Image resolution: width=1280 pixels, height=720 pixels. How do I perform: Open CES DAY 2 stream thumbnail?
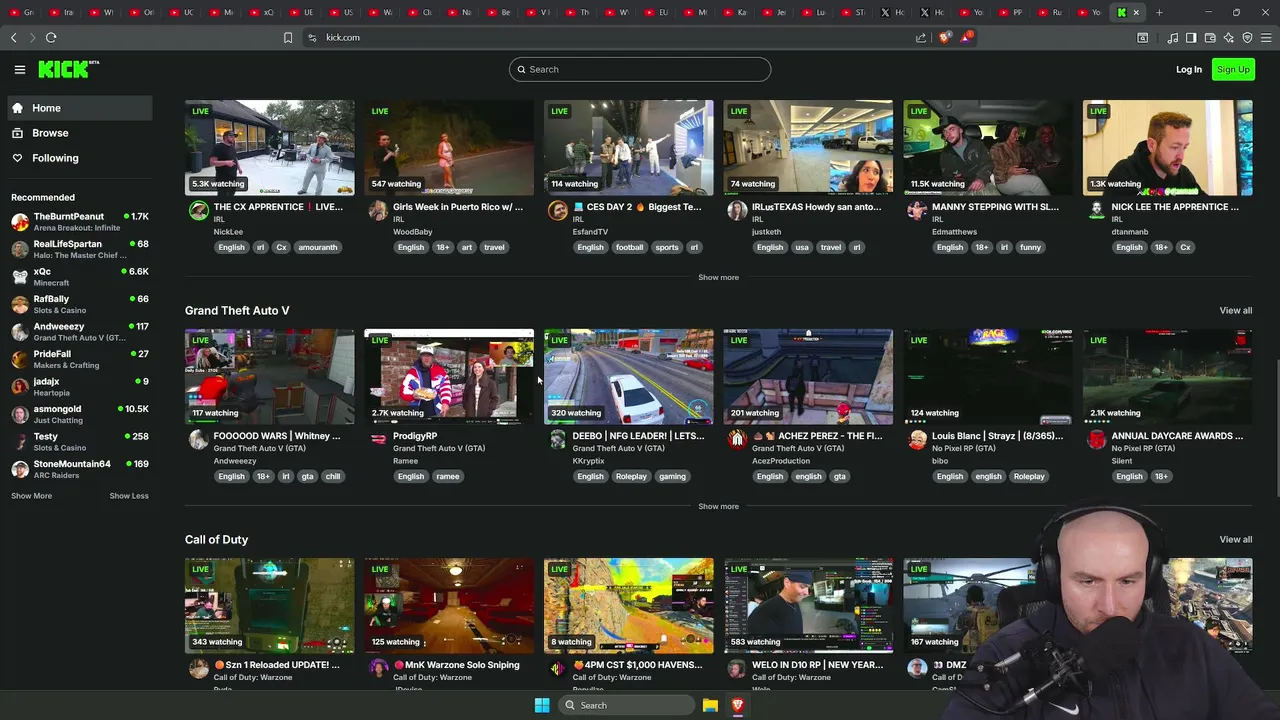(628, 147)
